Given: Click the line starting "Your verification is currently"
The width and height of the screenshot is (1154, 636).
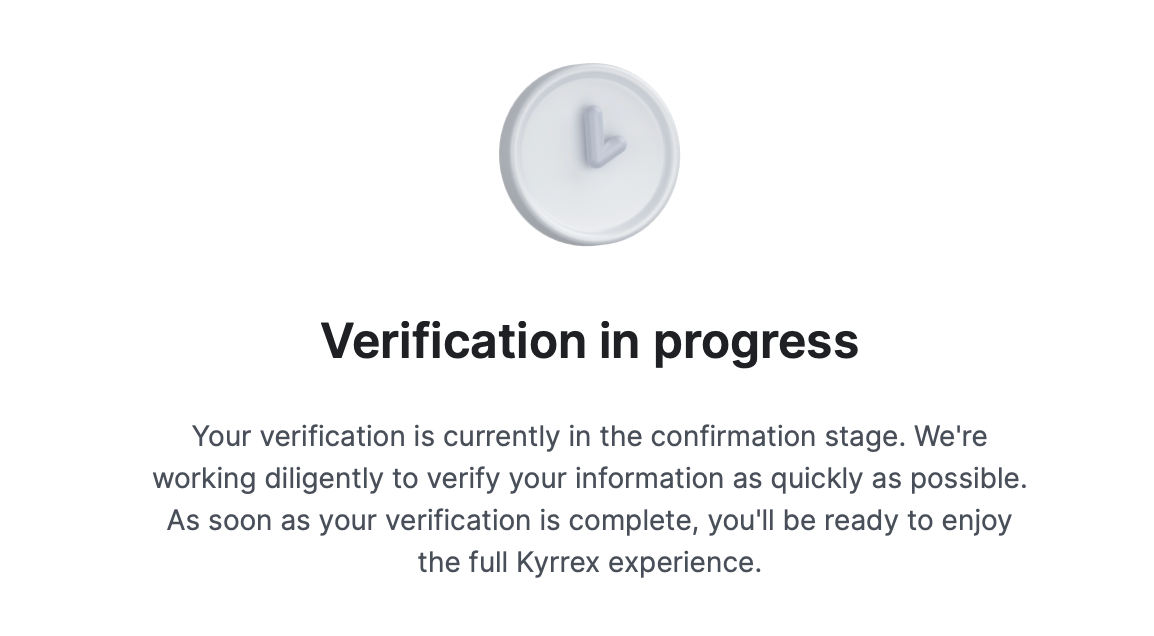Looking at the screenshot, I should coord(589,437).
